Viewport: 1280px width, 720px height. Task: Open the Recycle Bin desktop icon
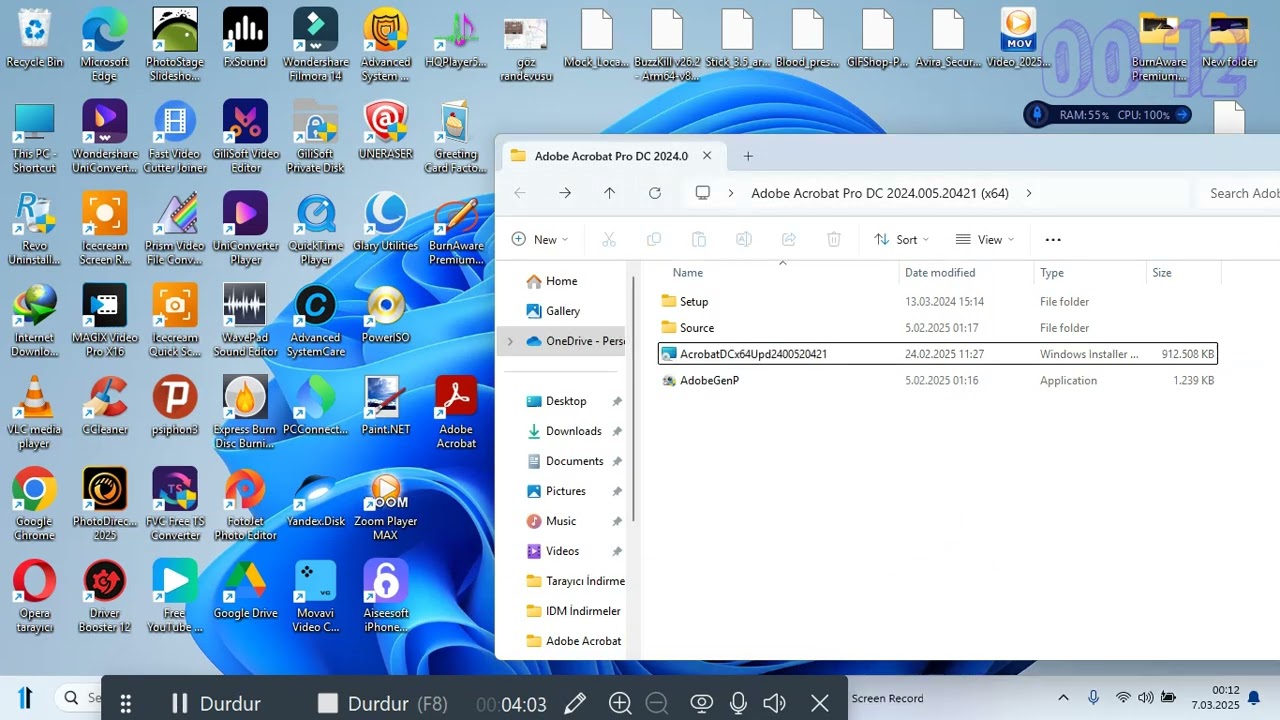(34, 38)
